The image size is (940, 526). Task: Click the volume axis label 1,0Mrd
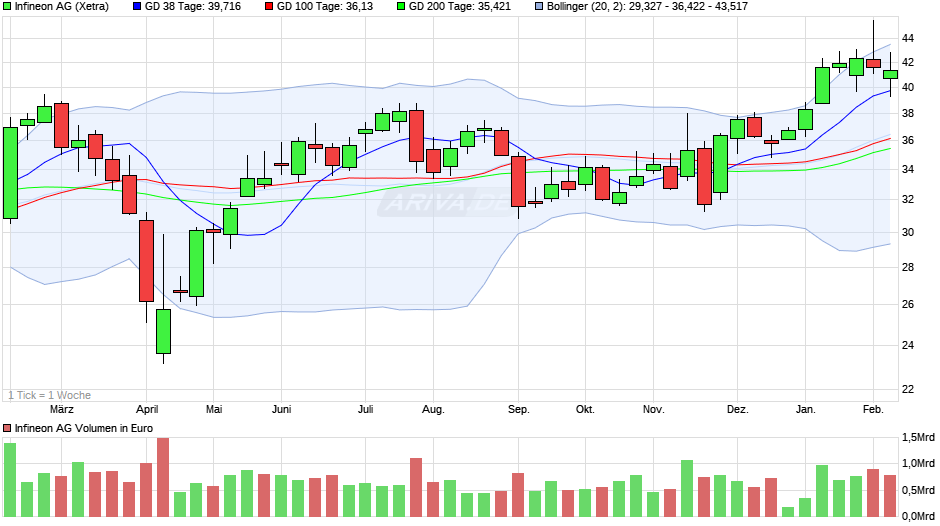click(918, 463)
